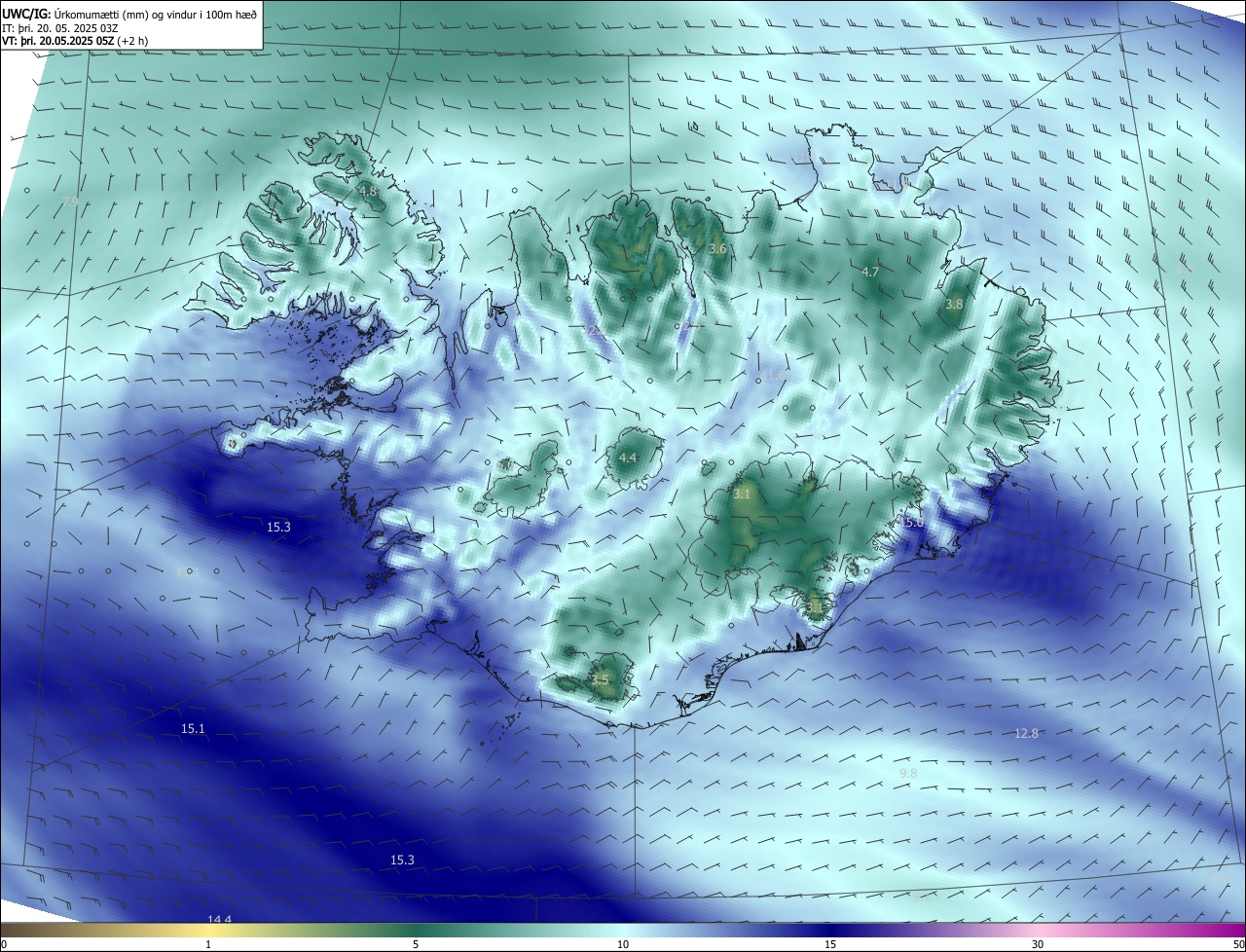Click the initial time line 'IT: þri. 20. 05. 2025 03Z'

pos(60,28)
